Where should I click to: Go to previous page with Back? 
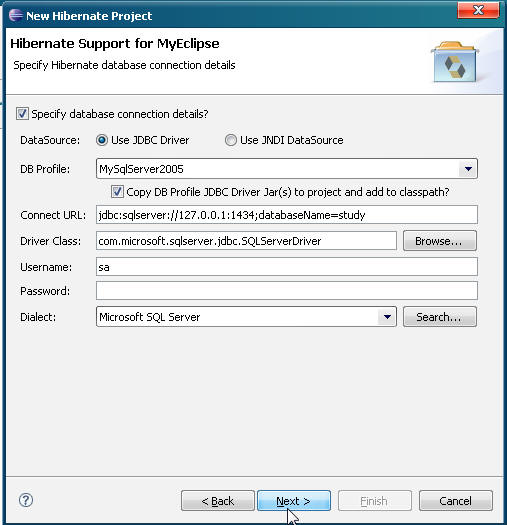coord(218,501)
